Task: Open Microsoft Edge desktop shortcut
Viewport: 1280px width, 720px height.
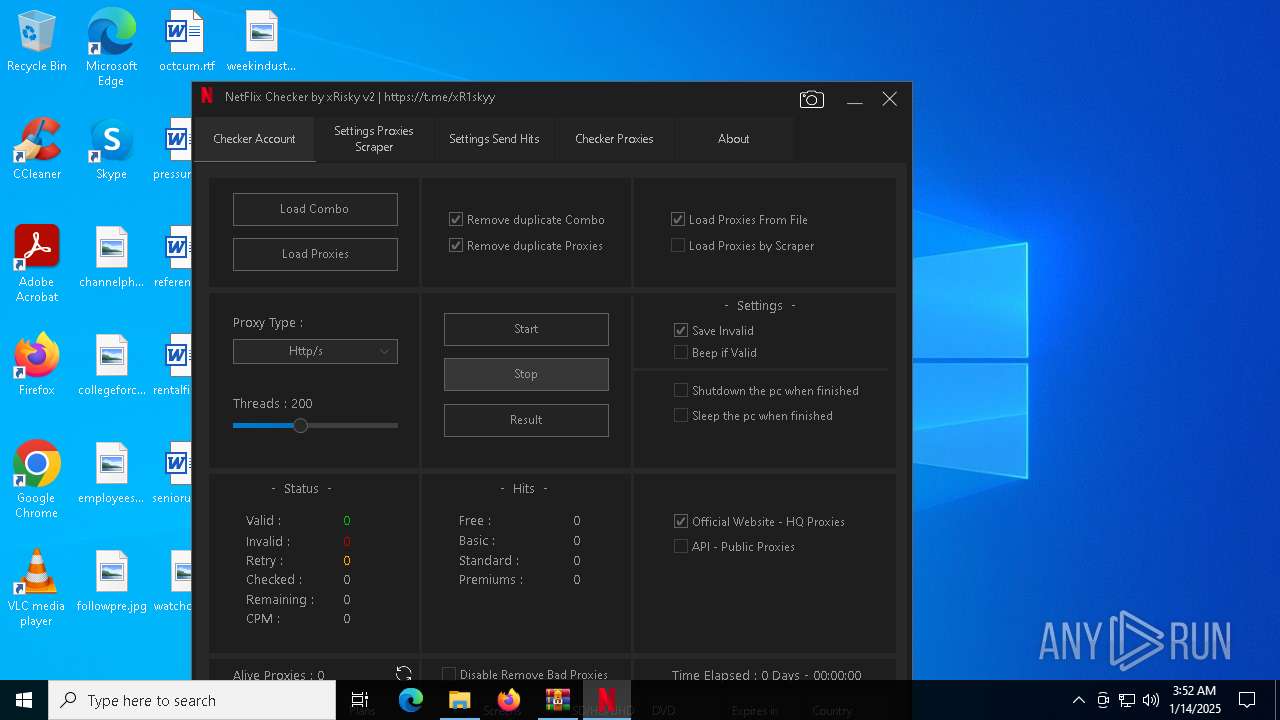Action: click(111, 48)
